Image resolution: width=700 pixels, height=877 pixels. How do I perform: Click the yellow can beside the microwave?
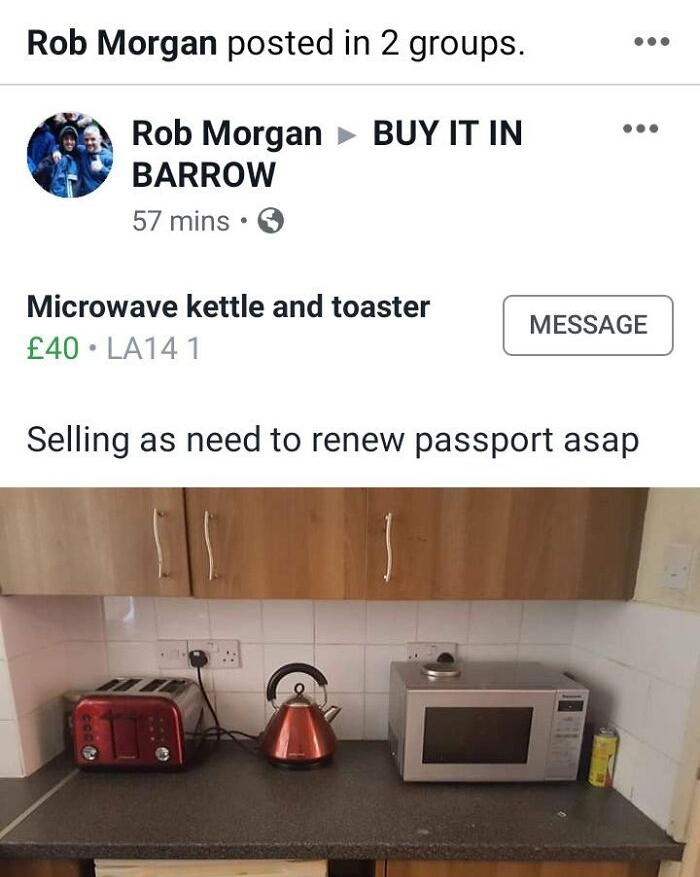pos(603,756)
